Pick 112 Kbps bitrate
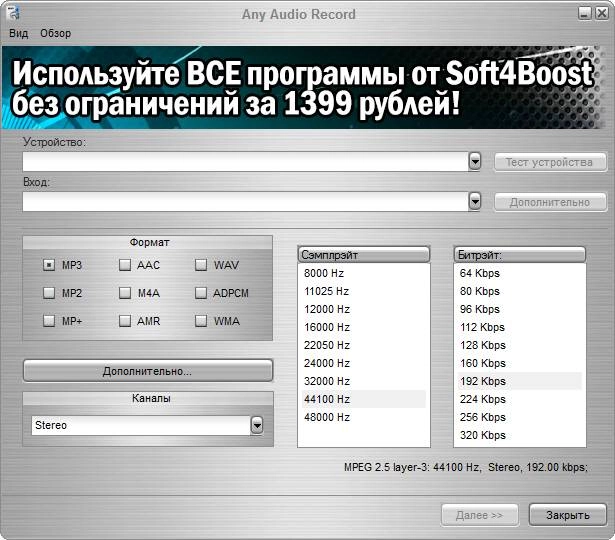This screenshot has height=540, width=615. (519, 327)
